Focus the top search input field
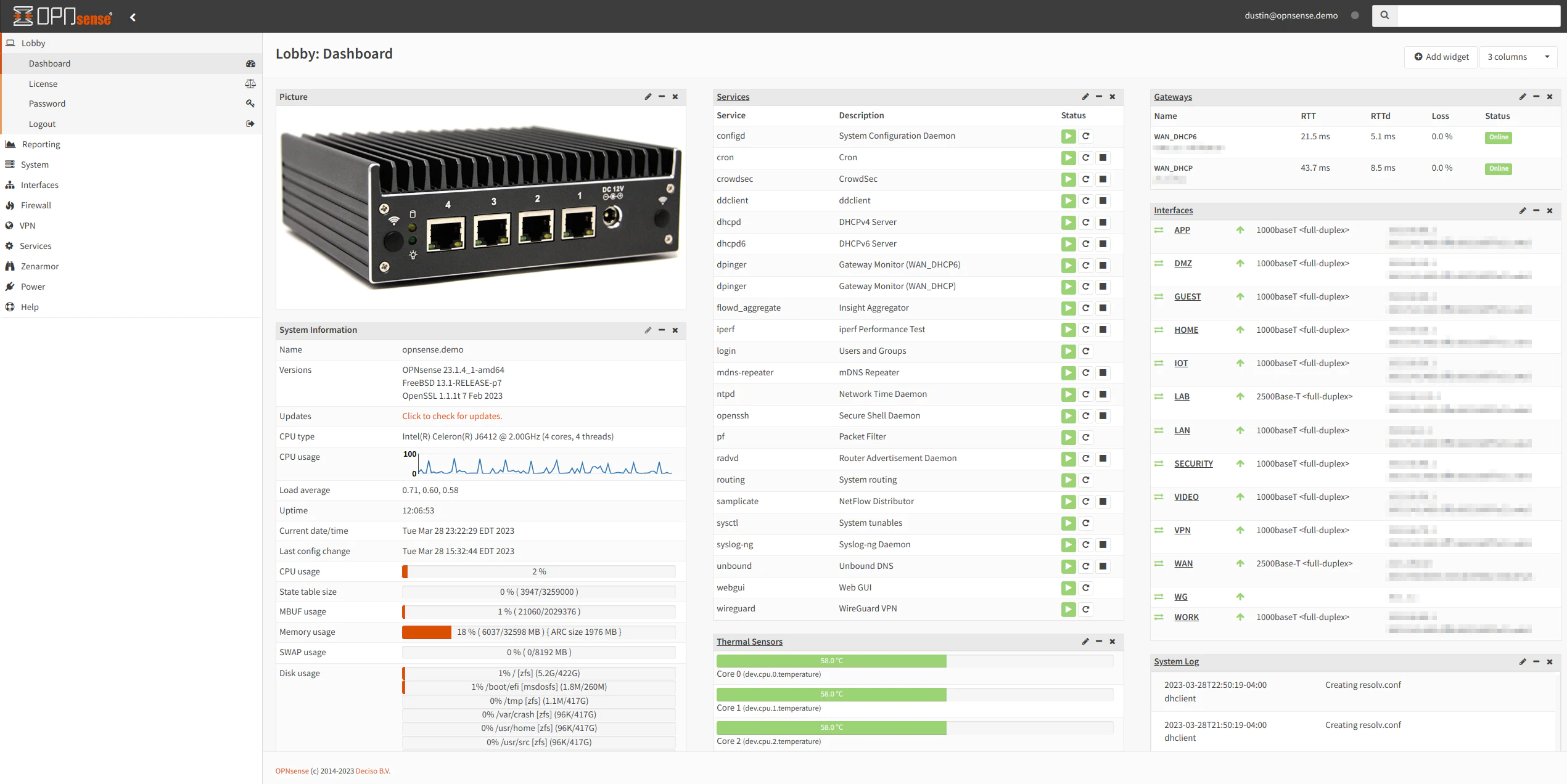The height and width of the screenshot is (784, 1567). (1478, 15)
